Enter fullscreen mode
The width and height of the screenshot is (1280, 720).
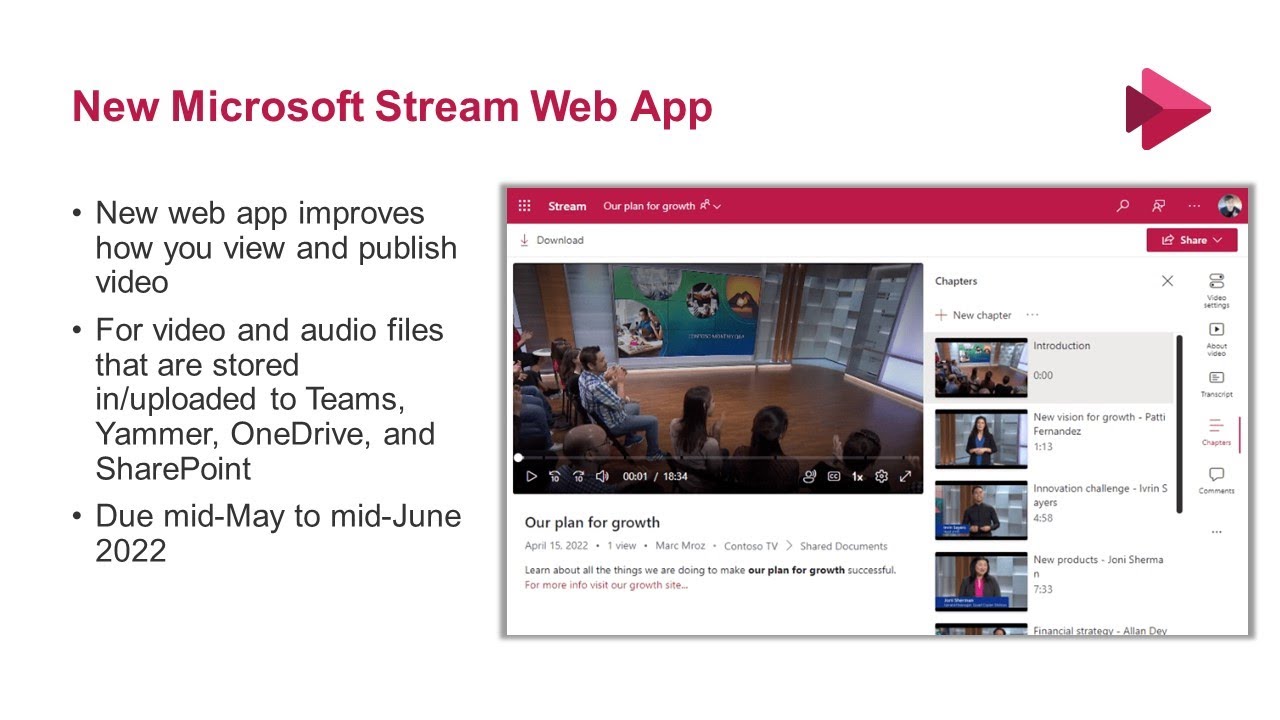(x=905, y=477)
